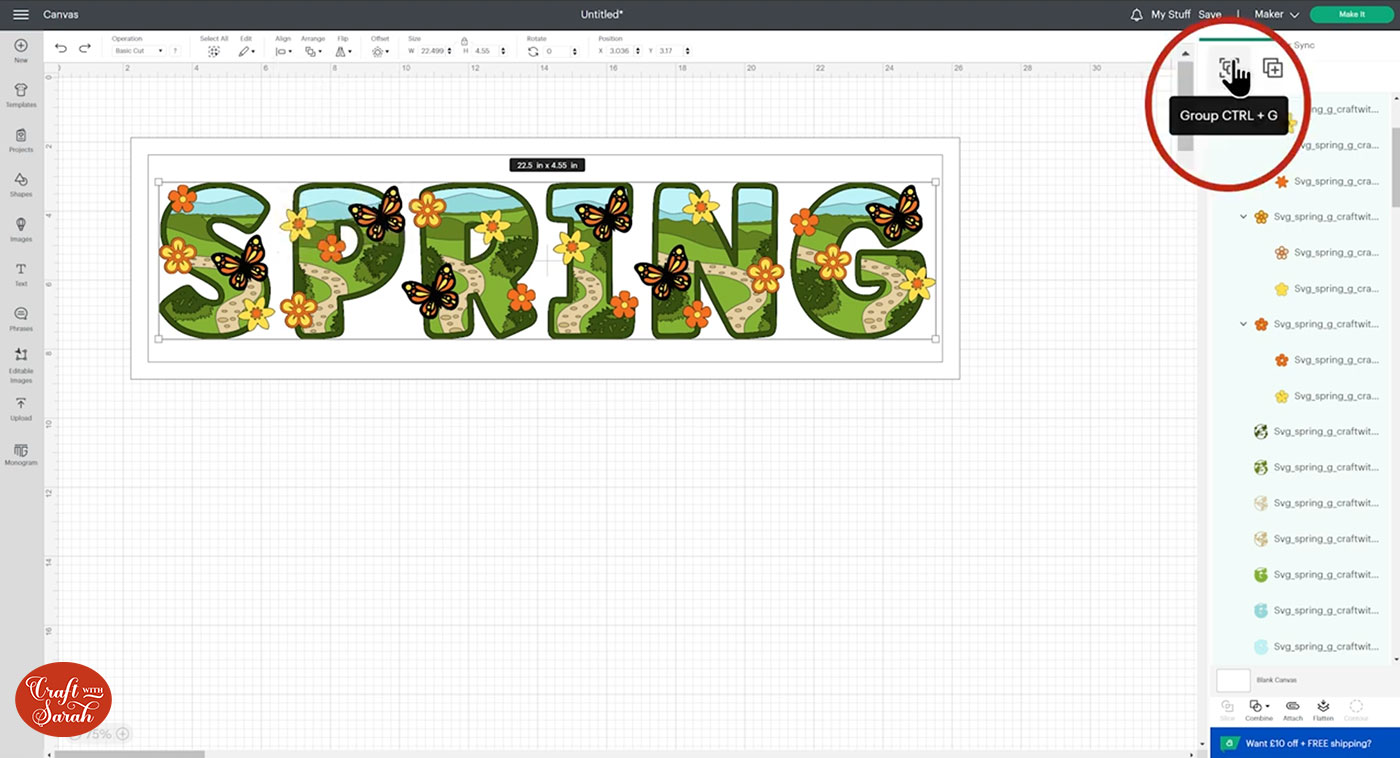Click the Height size field

pos(487,51)
